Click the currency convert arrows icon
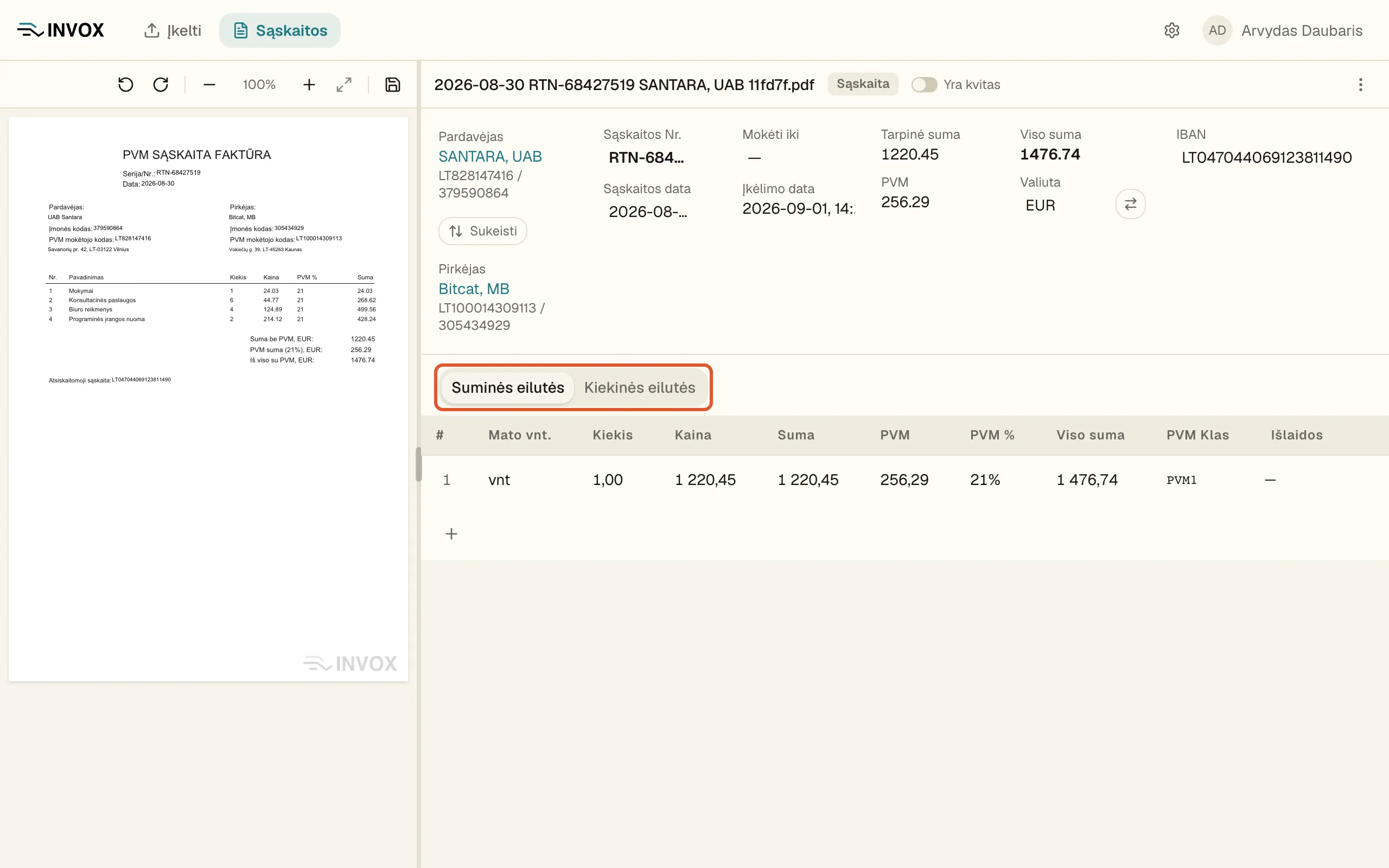The height and width of the screenshot is (868, 1389). (1130, 205)
